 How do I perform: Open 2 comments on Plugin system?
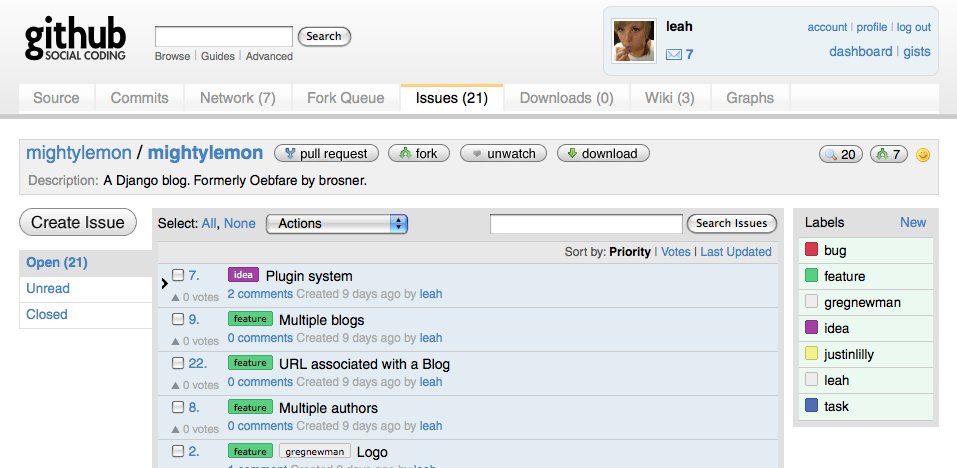pos(260,294)
